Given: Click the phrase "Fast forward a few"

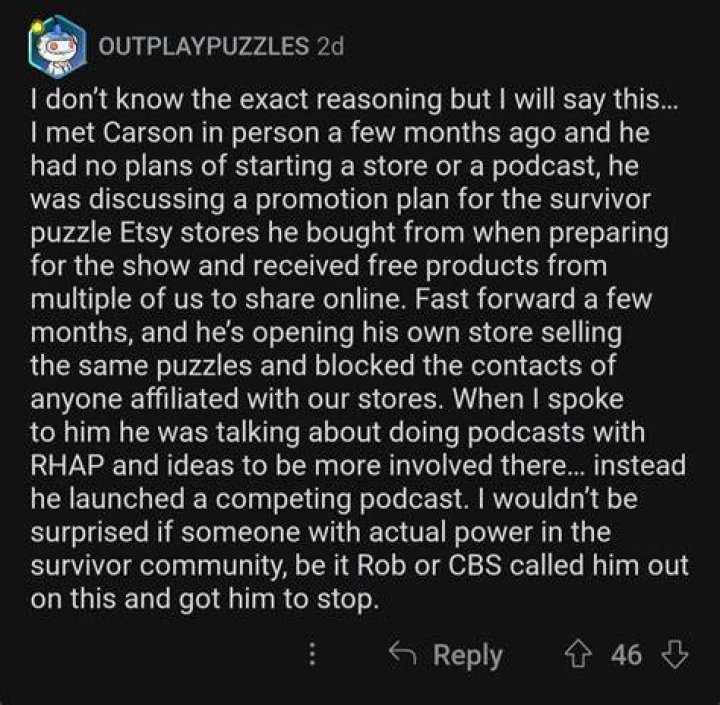Looking at the screenshot, I should tap(533, 299).
